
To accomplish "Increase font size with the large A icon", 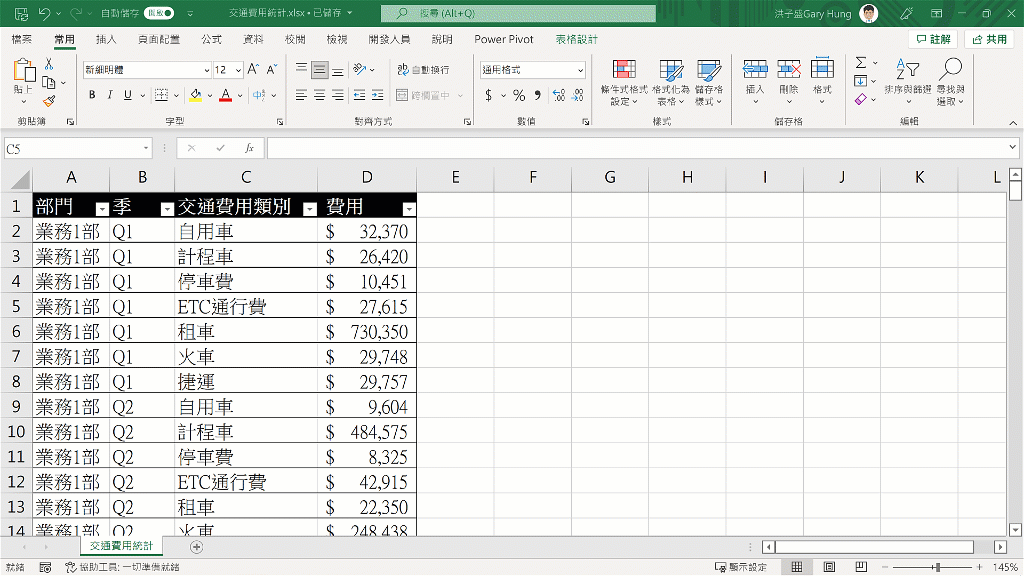I will click(x=253, y=69).
